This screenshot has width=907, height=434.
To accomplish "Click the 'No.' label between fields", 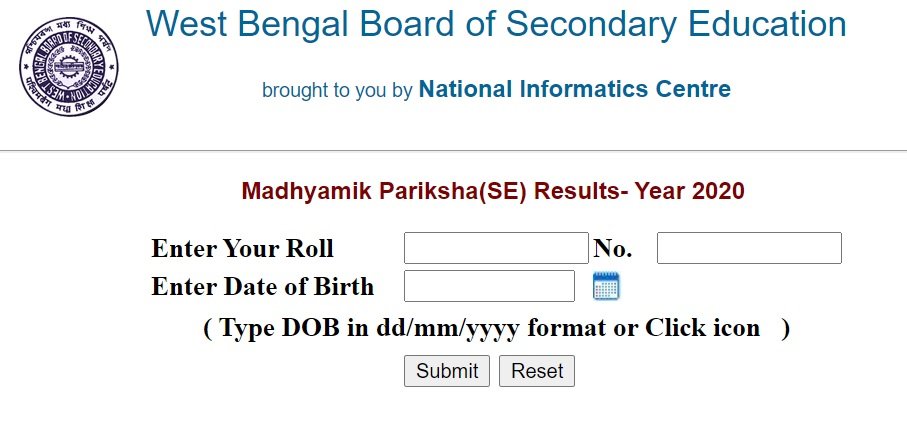I will (612, 248).
